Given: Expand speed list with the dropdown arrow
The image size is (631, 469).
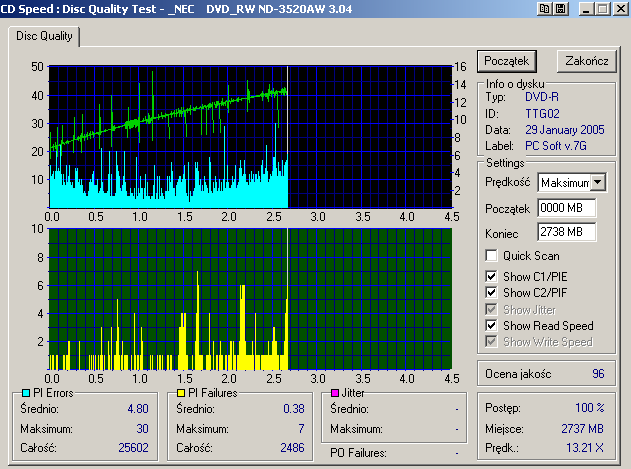Looking at the screenshot, I should pyautogui.click(x=598, y=183).
